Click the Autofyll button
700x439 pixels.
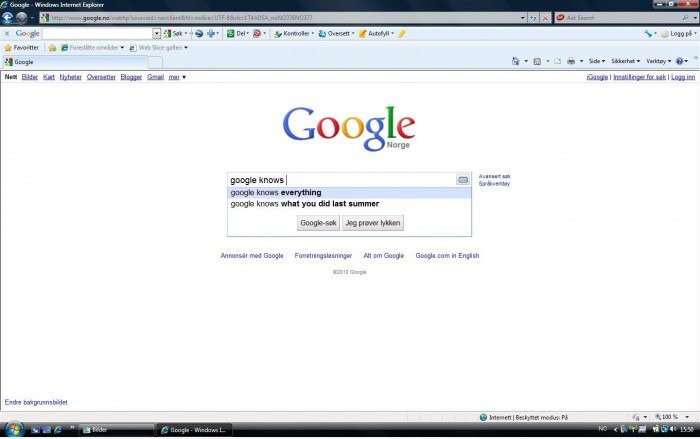pos(376,33)
